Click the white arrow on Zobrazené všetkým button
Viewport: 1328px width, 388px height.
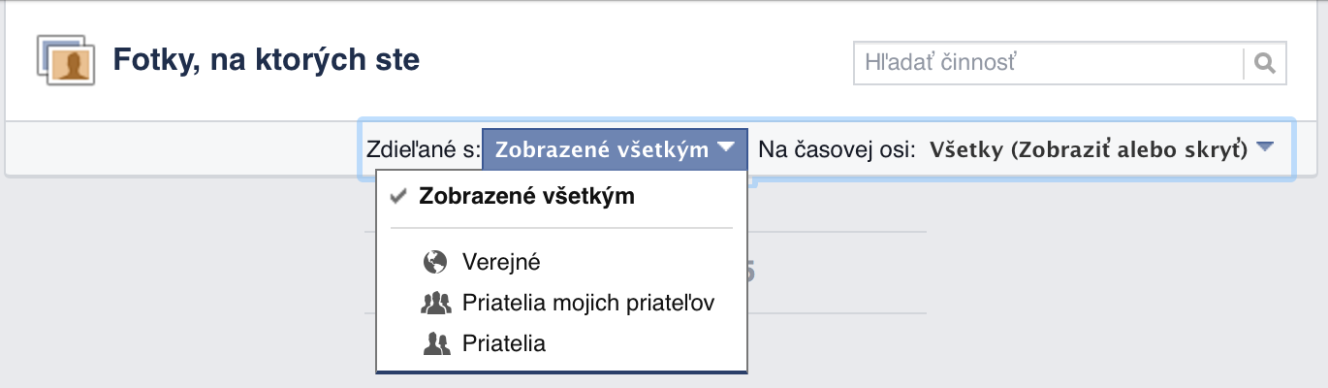coord(727,148)
